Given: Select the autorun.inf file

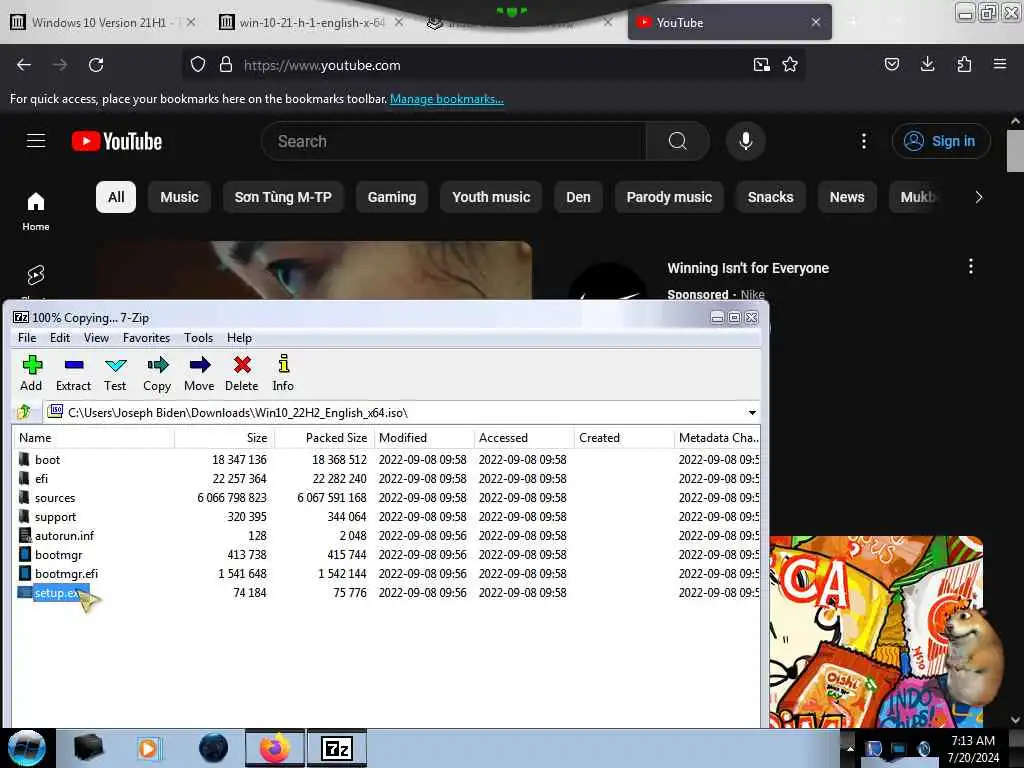Looking at the screenshot, I should [x=387, y=536].
